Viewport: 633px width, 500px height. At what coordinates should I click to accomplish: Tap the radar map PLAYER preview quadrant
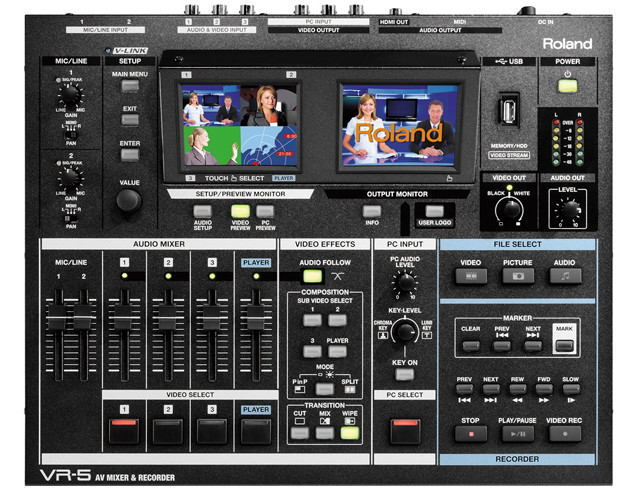tap(269, 146)
